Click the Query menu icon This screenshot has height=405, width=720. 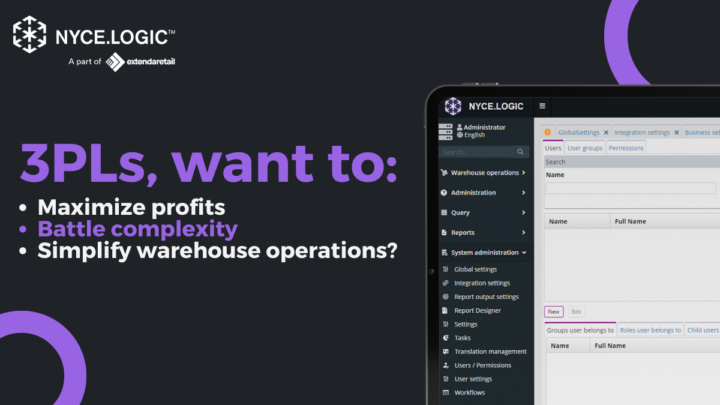tap(444, 213)
